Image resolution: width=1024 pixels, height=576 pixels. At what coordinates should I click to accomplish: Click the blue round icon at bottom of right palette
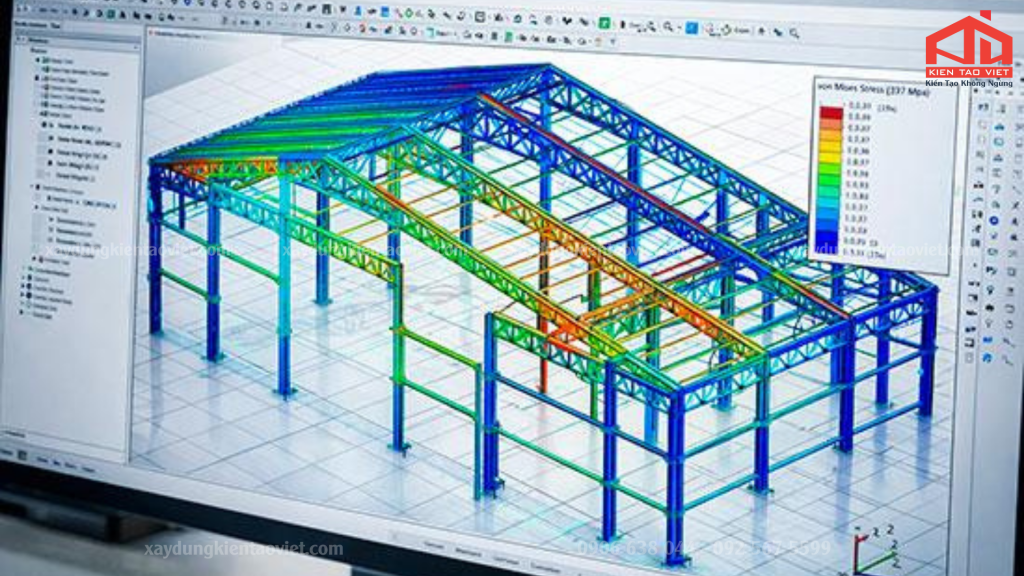point(987,358)
